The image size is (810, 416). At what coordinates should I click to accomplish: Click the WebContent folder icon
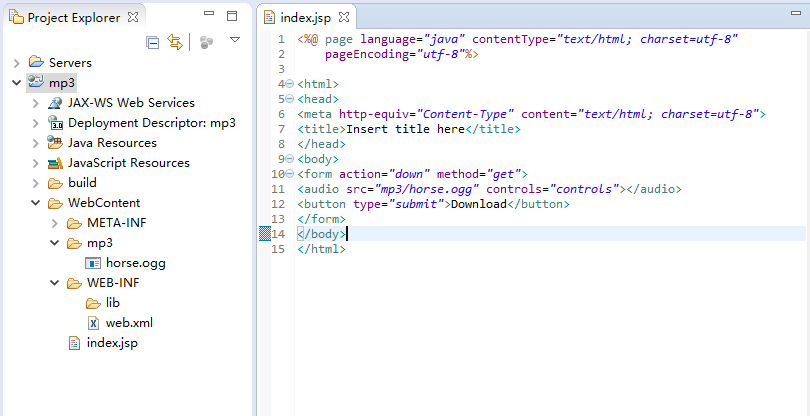(x=55, y=203)
